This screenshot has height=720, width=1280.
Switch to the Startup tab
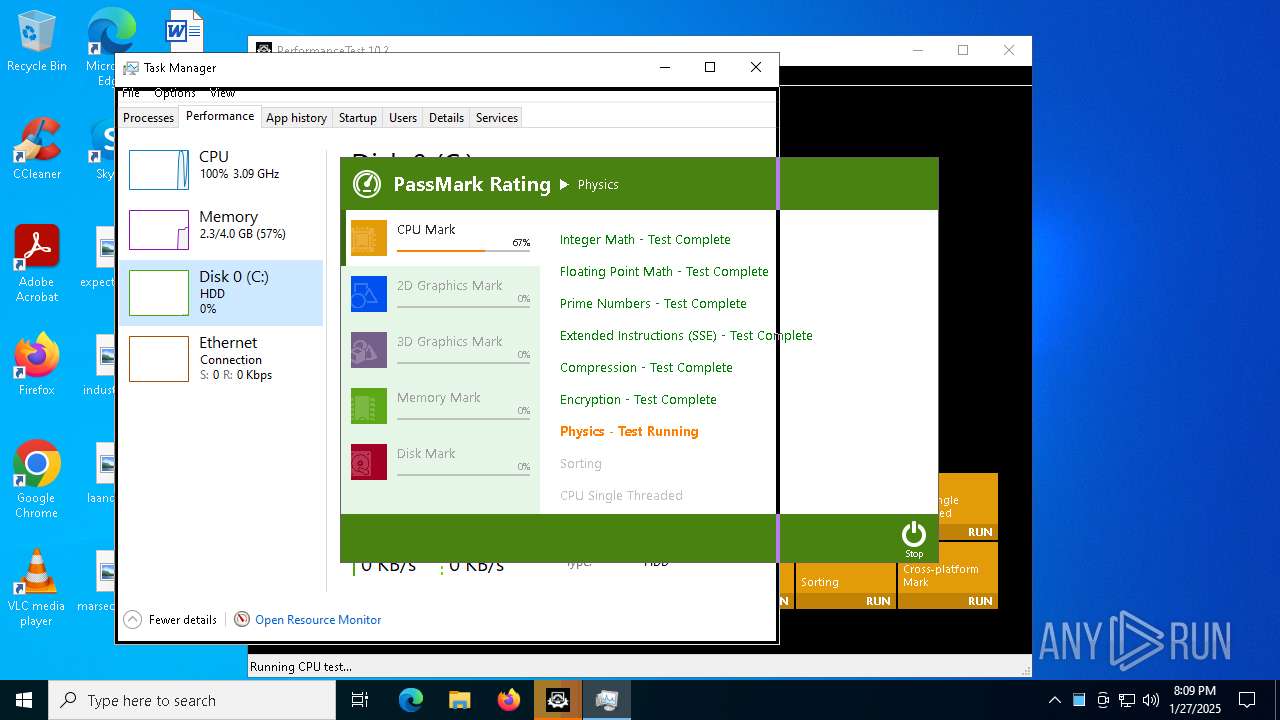coord(357,118)
